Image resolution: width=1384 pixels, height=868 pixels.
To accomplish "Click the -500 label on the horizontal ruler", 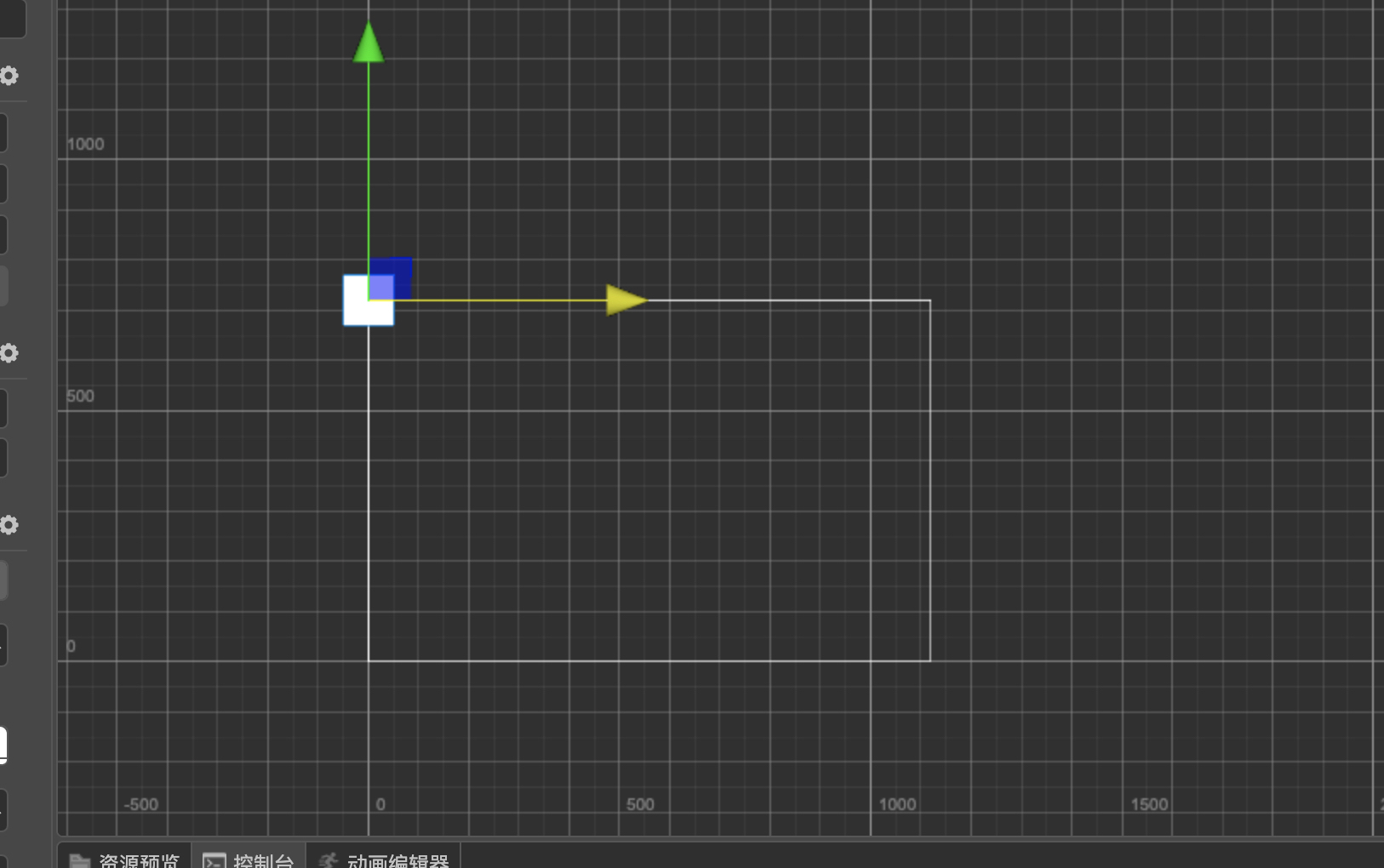I will (x=141, y=805).
